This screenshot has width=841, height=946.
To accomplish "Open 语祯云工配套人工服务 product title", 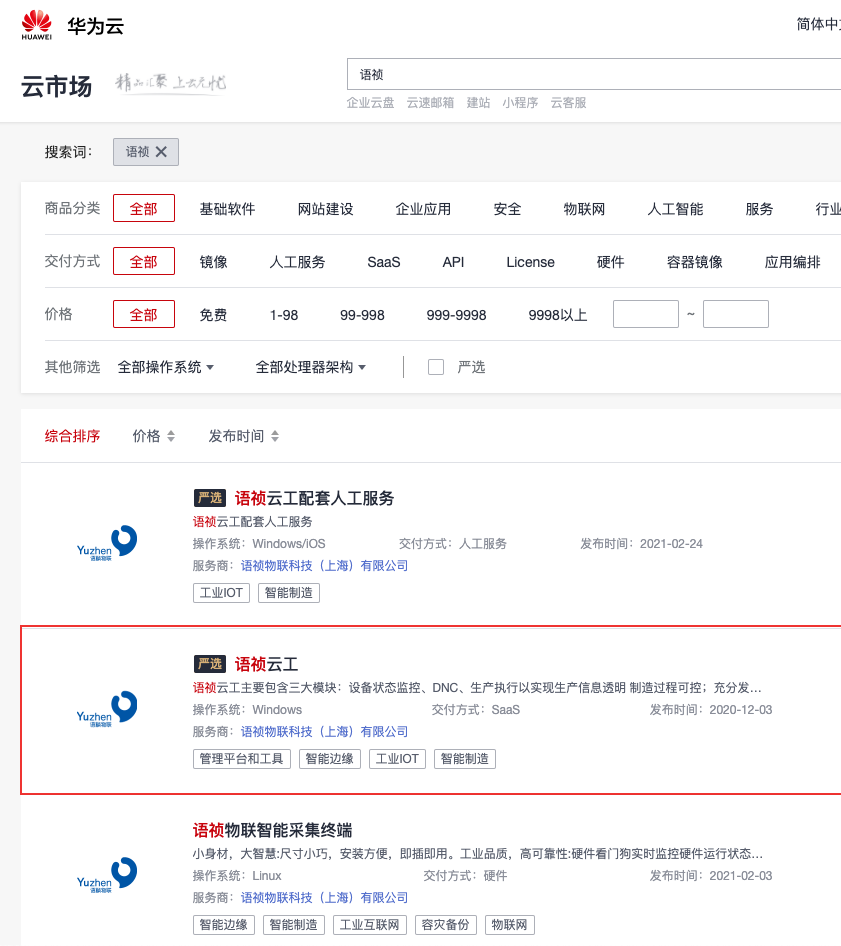I will pos(314,498).
